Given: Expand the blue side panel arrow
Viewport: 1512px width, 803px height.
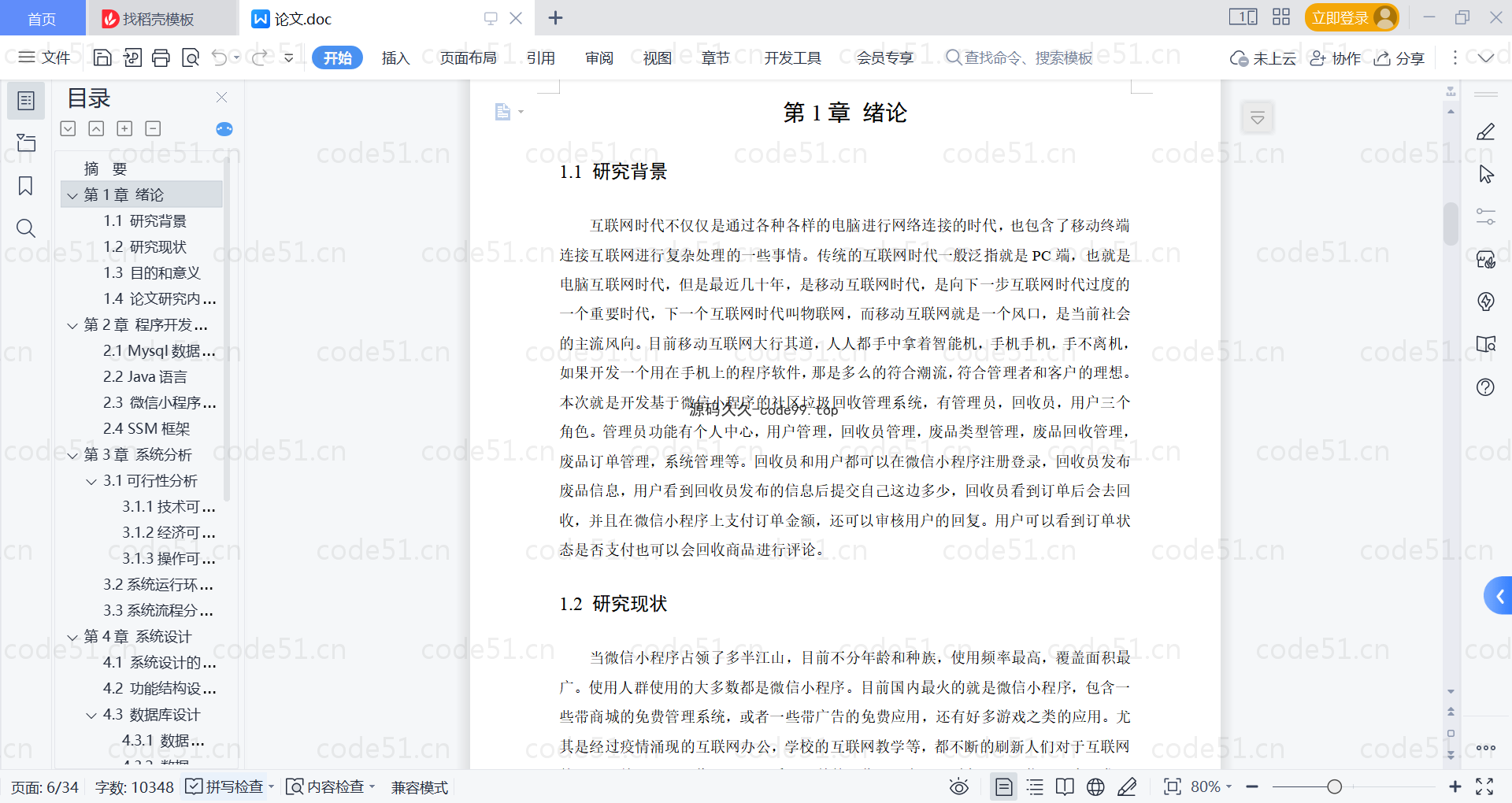Looking at the screenshot, I should pyautogui.click(x=1498, y=596).
